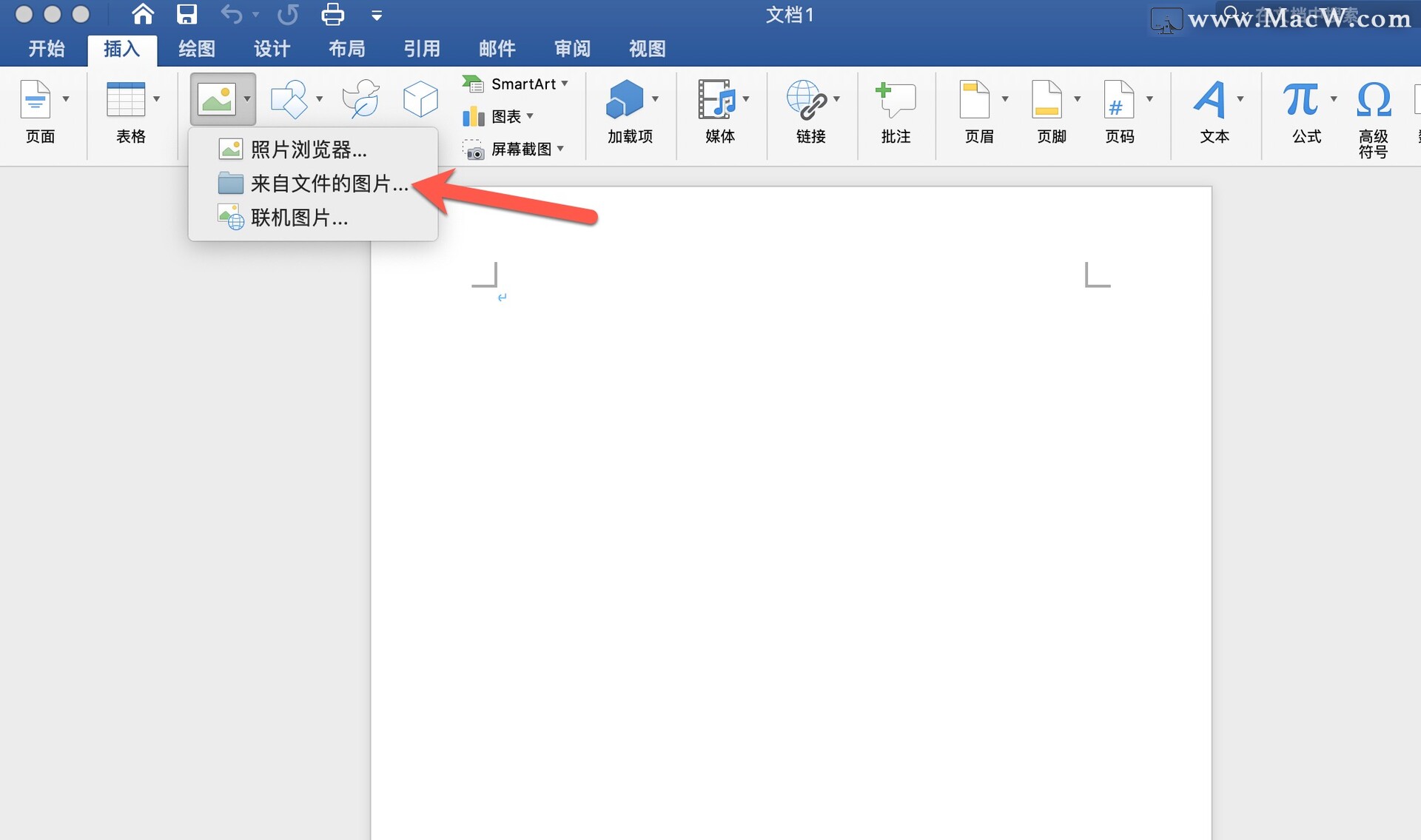The width and height of the screenshot is (1421, 840).
Task: Click the Home icon in title bar
Action: coord(142,14)
